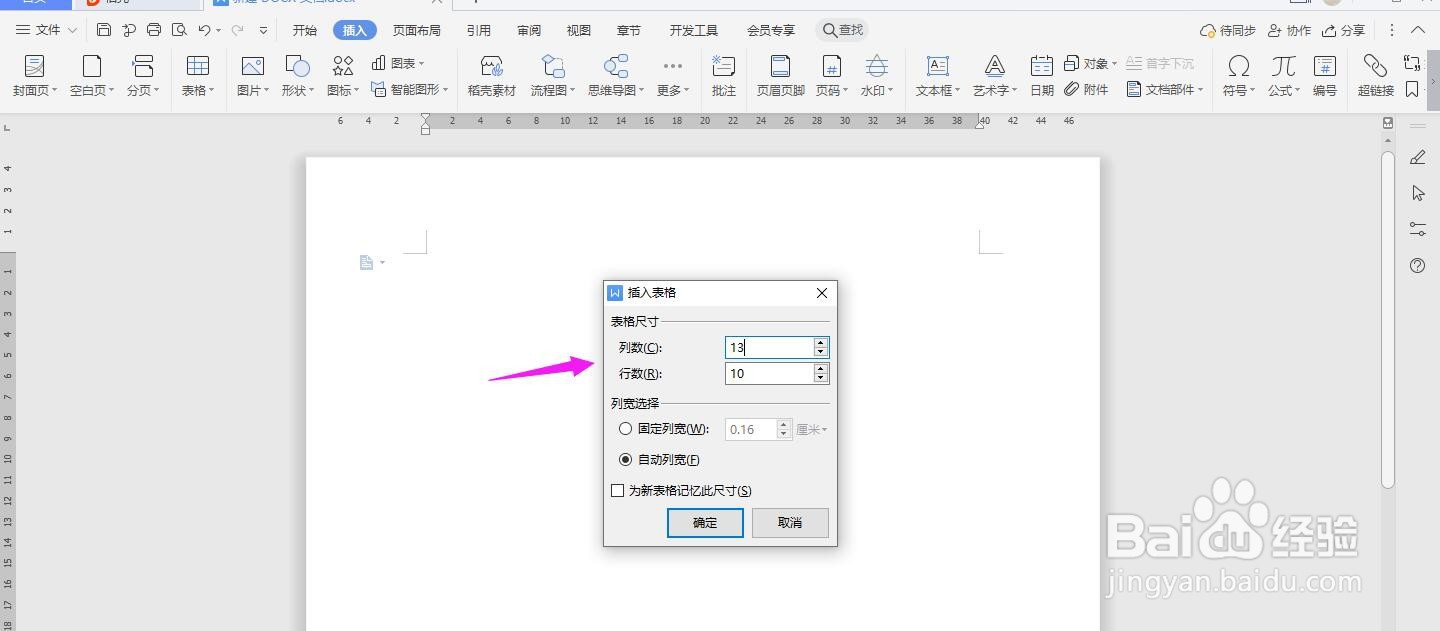This screenshot has height=631, width=1440.
Task: Select 自动列宽 auto column width radio
Action: pos(626,460)
